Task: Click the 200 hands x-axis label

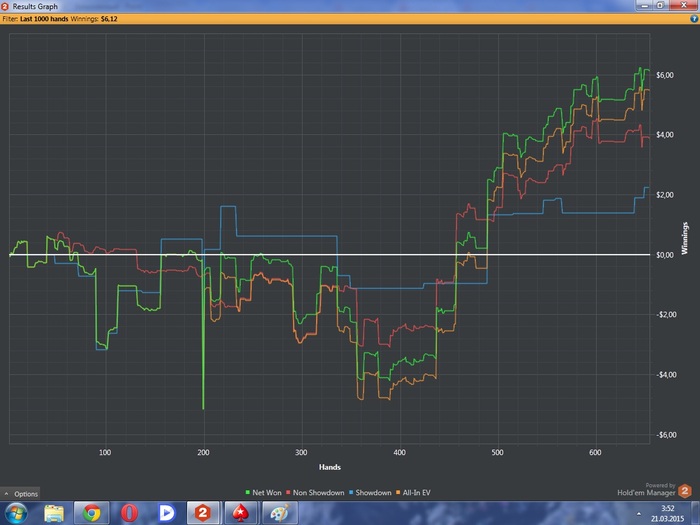Action: (x=203, y=452)
